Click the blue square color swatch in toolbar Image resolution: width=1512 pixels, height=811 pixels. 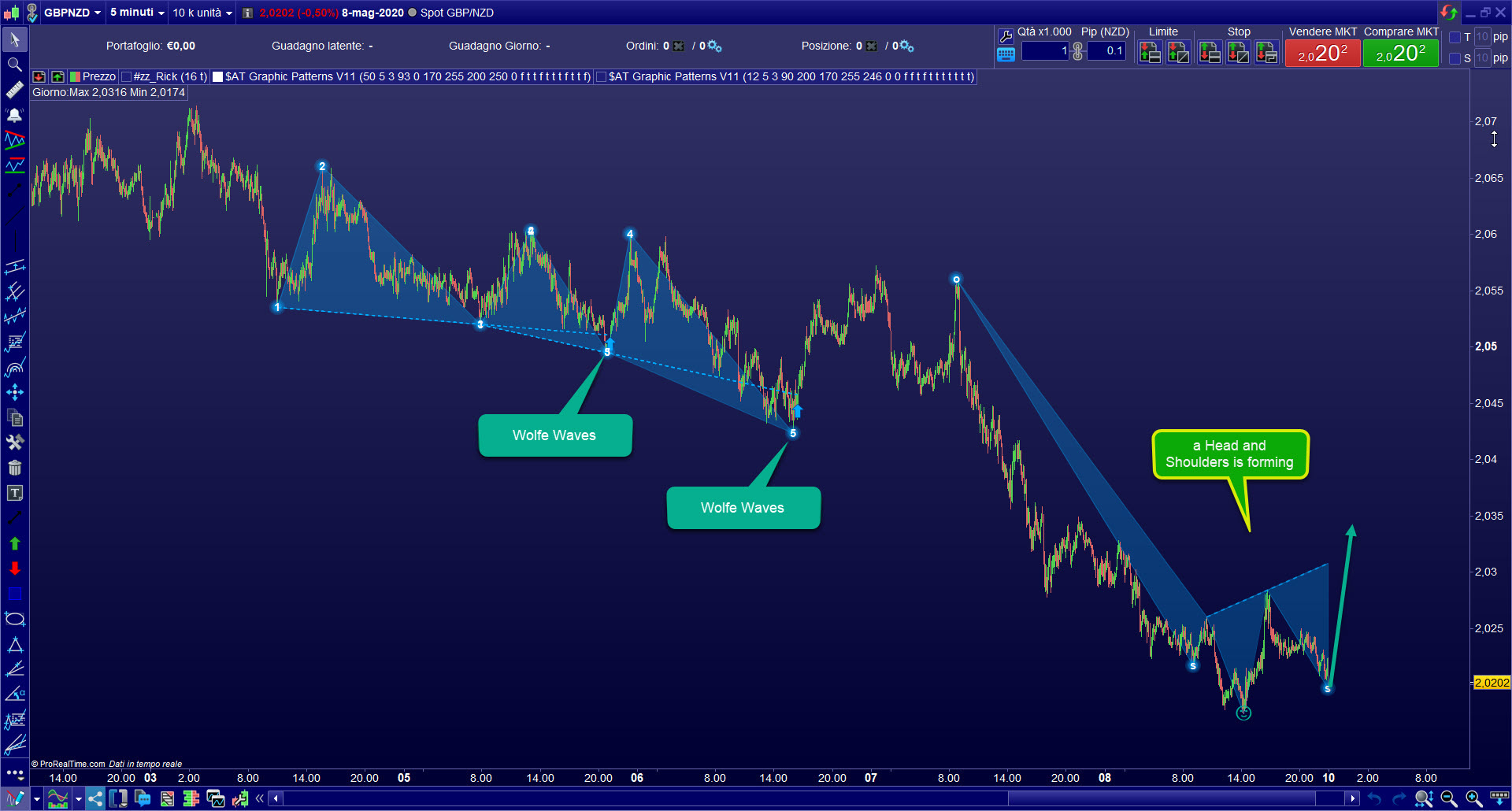click(14, 594)
